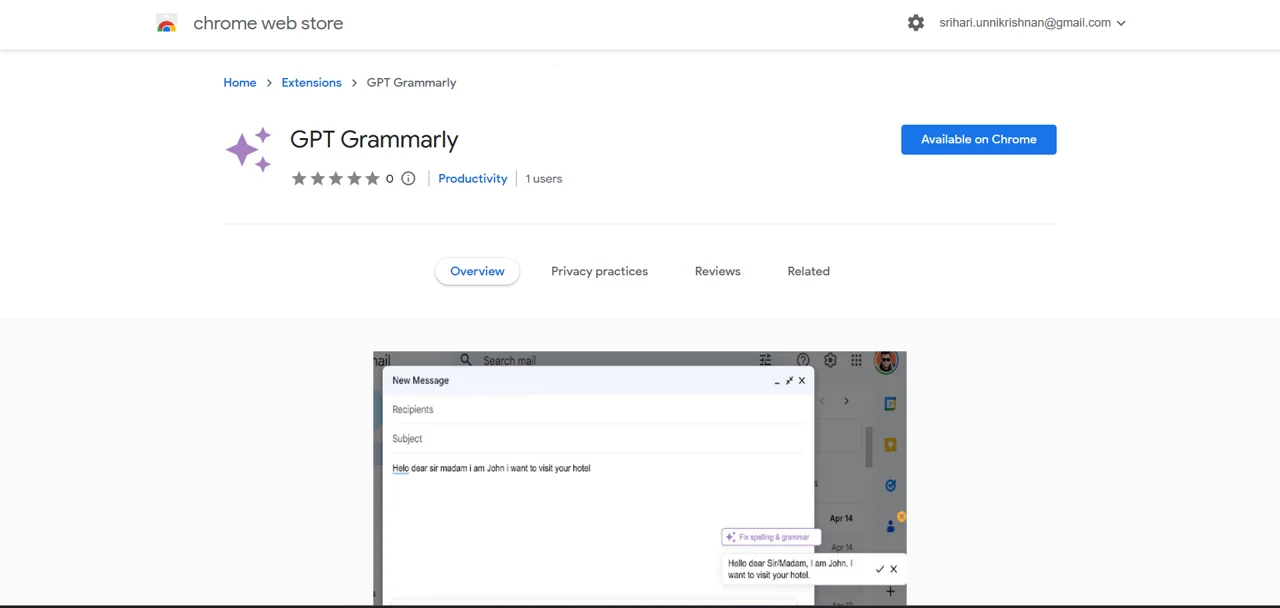1280x608 pixels.
Task: Click the Google Calendar icon in the Gmail side panel
Action: click(890, 403)
